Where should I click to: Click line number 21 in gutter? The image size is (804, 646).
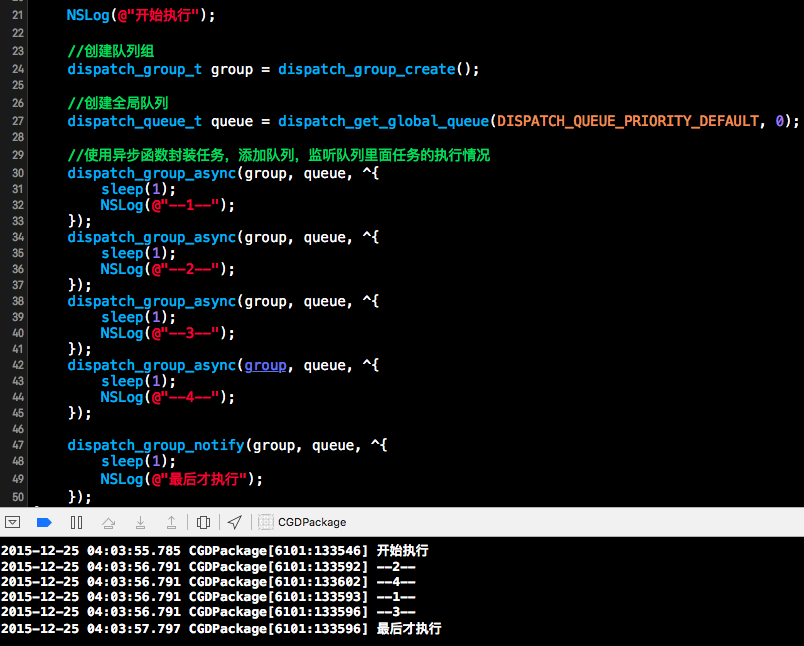click(x=18, y=15)
